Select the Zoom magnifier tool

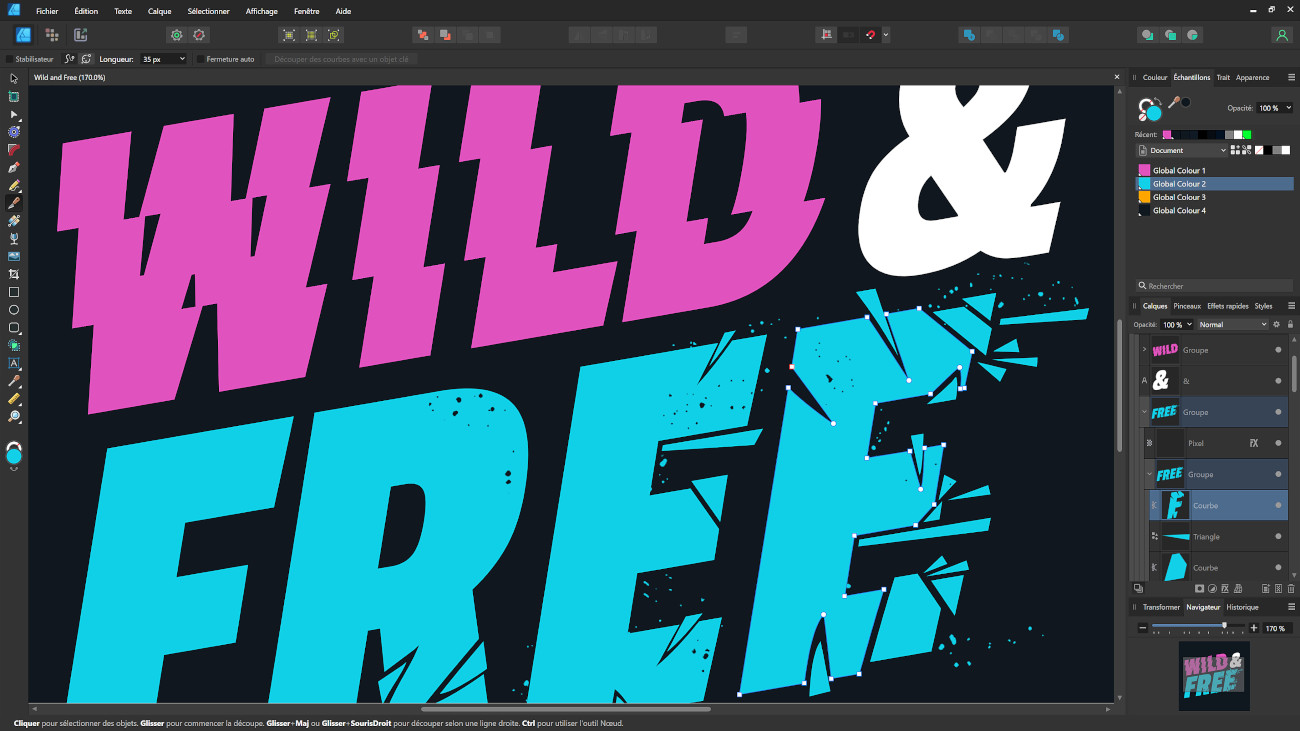pyautogui.click(x=14, y=416)
